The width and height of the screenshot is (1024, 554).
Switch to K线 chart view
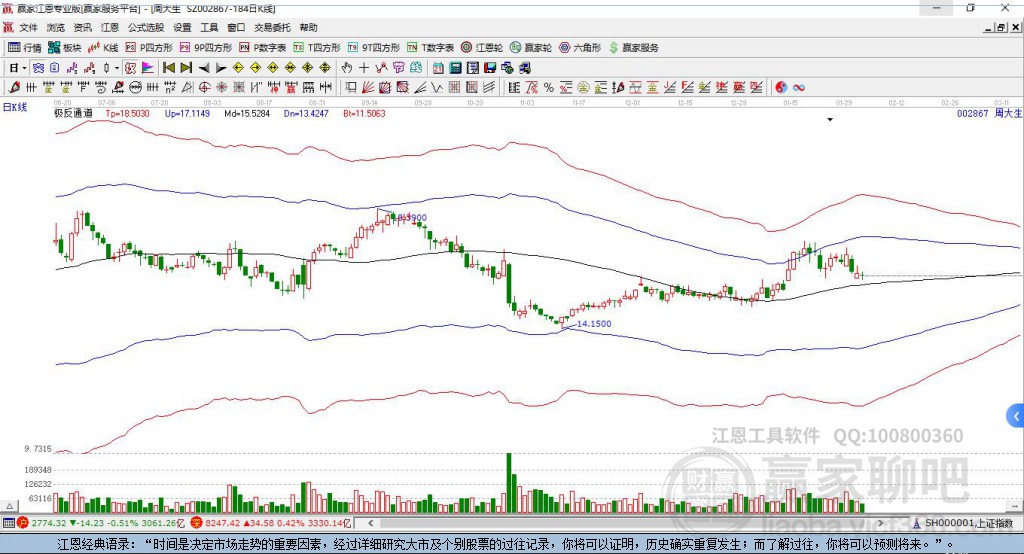pos(103,48)
